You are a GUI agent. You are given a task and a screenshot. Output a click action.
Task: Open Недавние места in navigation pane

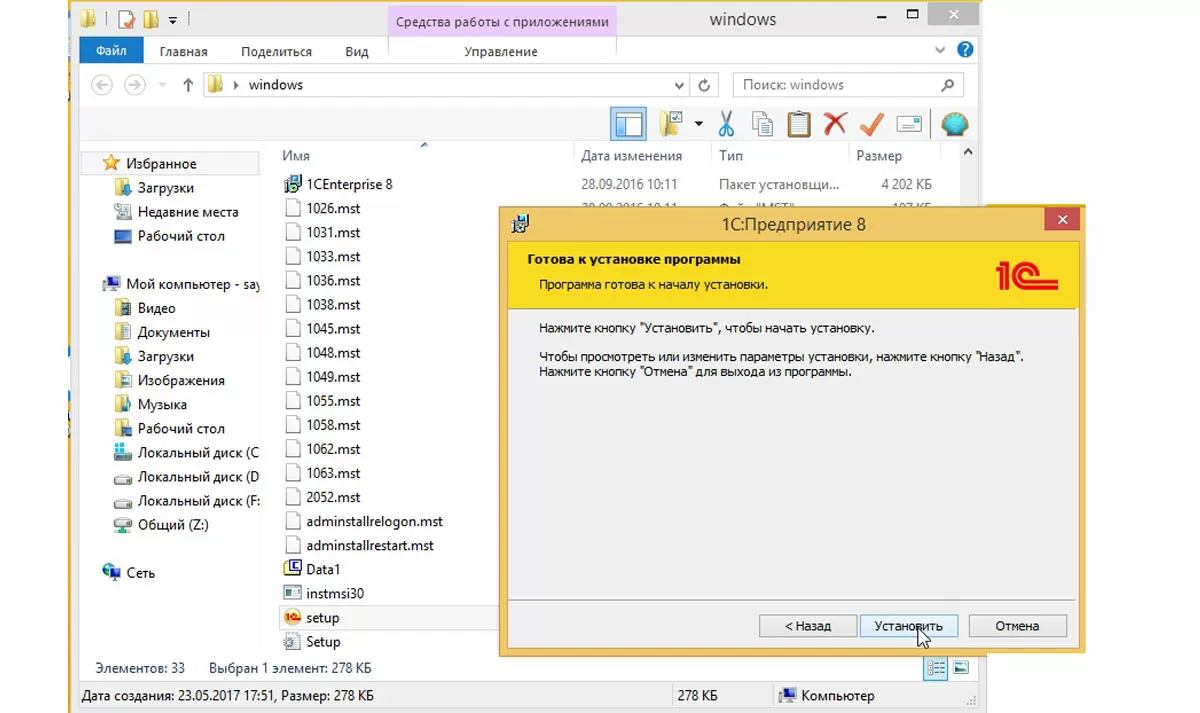point(188,212)
